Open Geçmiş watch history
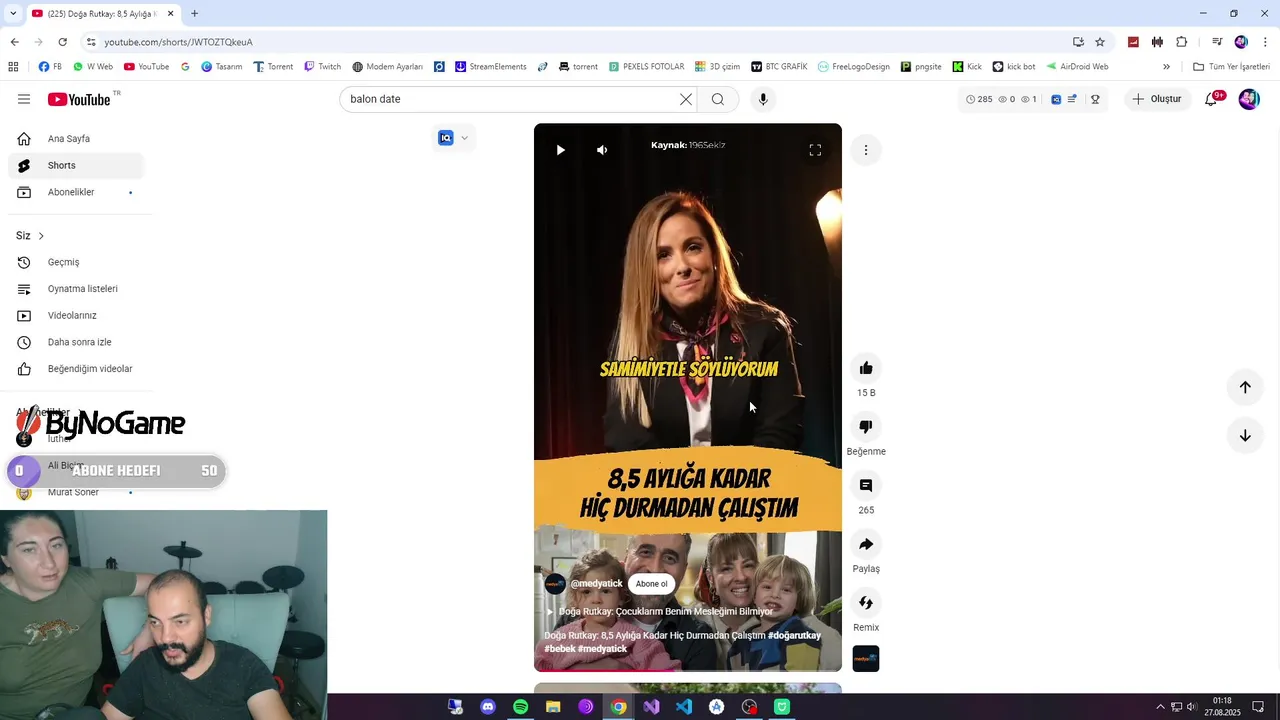This screenshot has height=720, width=1280. click(76, 262)
